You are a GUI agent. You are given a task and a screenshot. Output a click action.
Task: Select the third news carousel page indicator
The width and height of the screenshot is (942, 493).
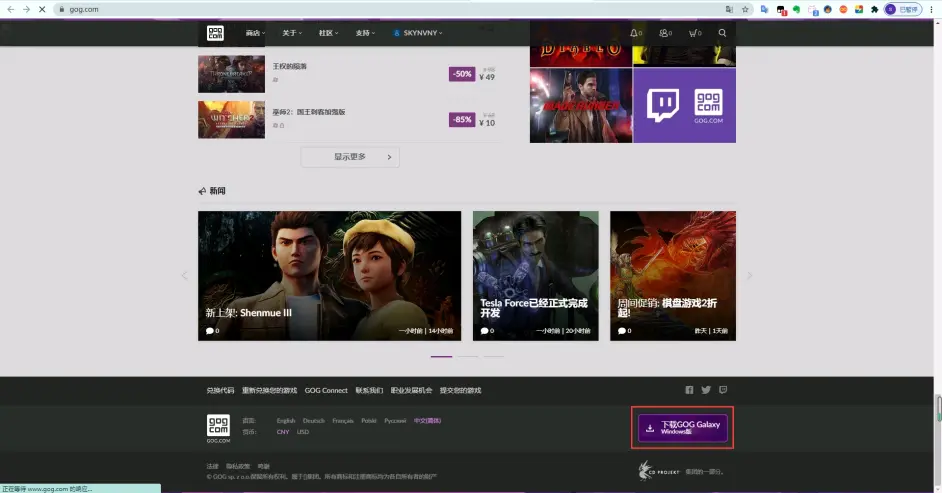coord(494,357)
